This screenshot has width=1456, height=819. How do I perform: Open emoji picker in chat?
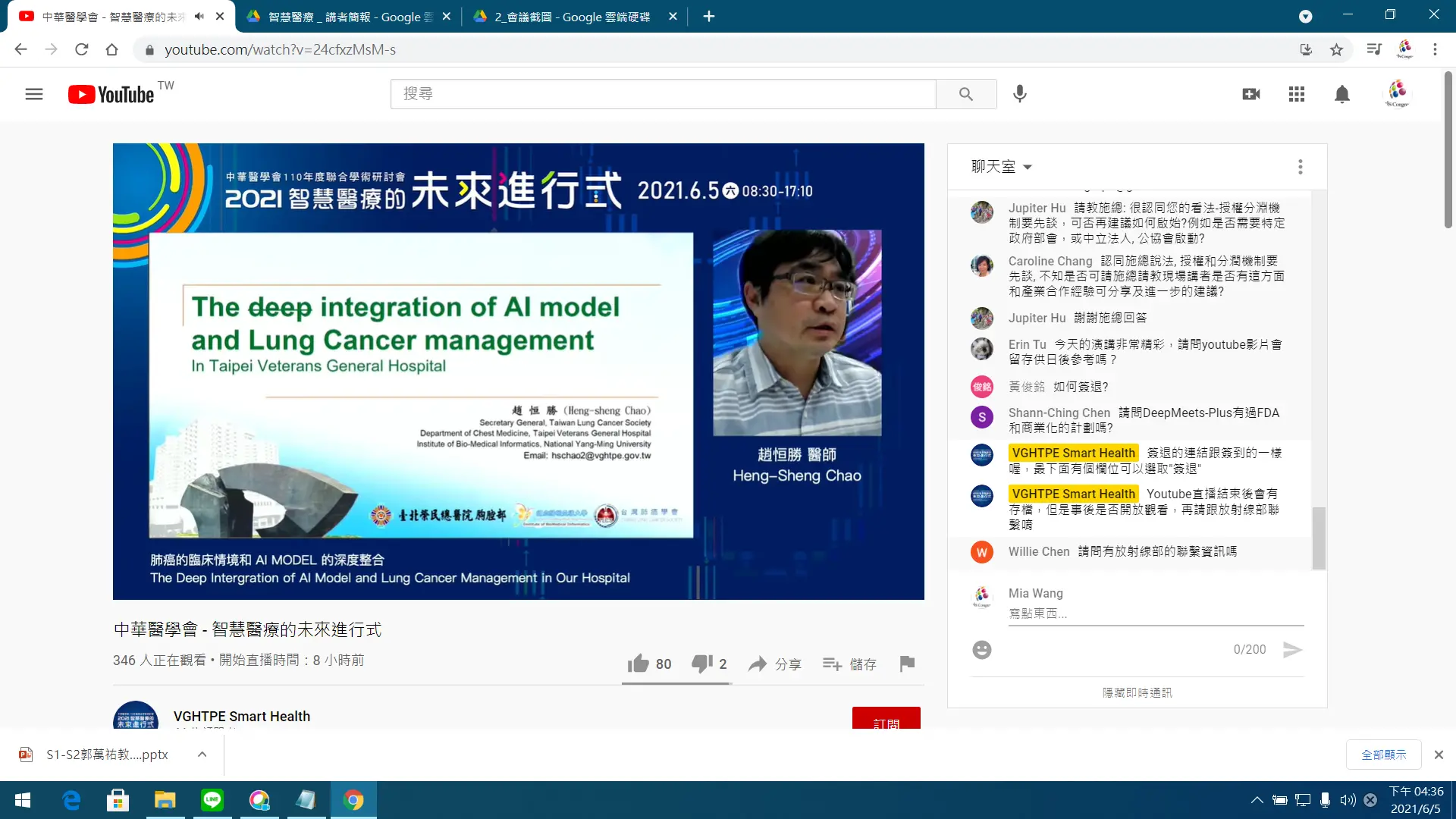[x=982, y=650]
